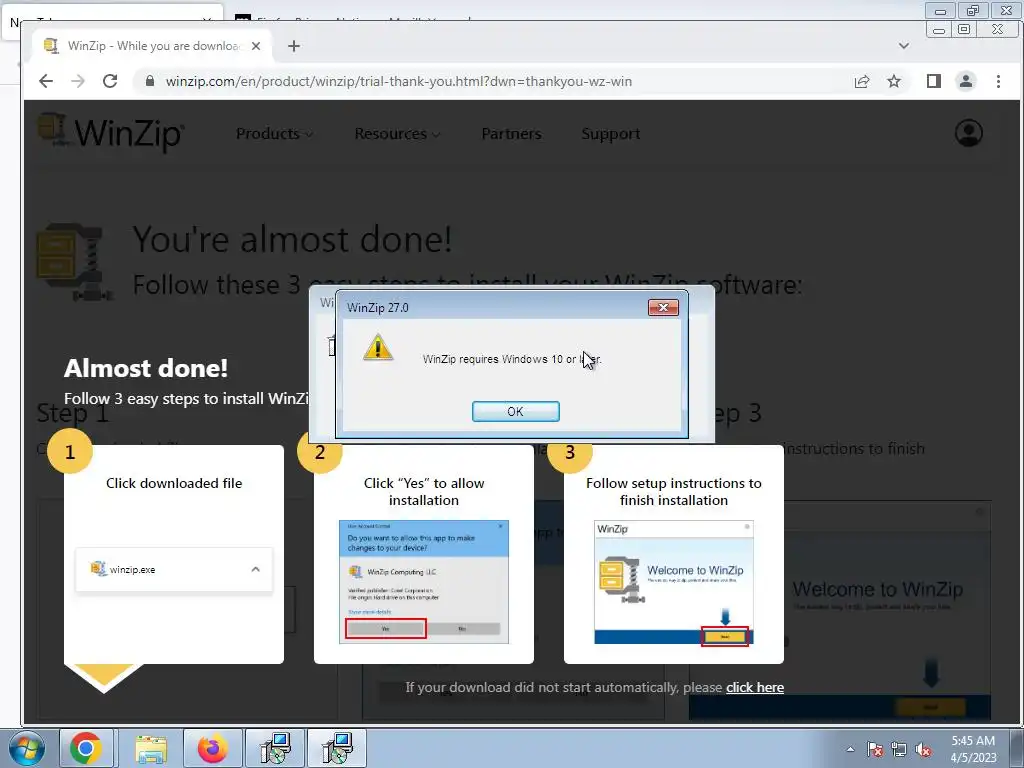Viewport: 1024px width, 768px height.
Task: Close the WinZip 27.0 warning dialog
Action: tap(663, 308)
